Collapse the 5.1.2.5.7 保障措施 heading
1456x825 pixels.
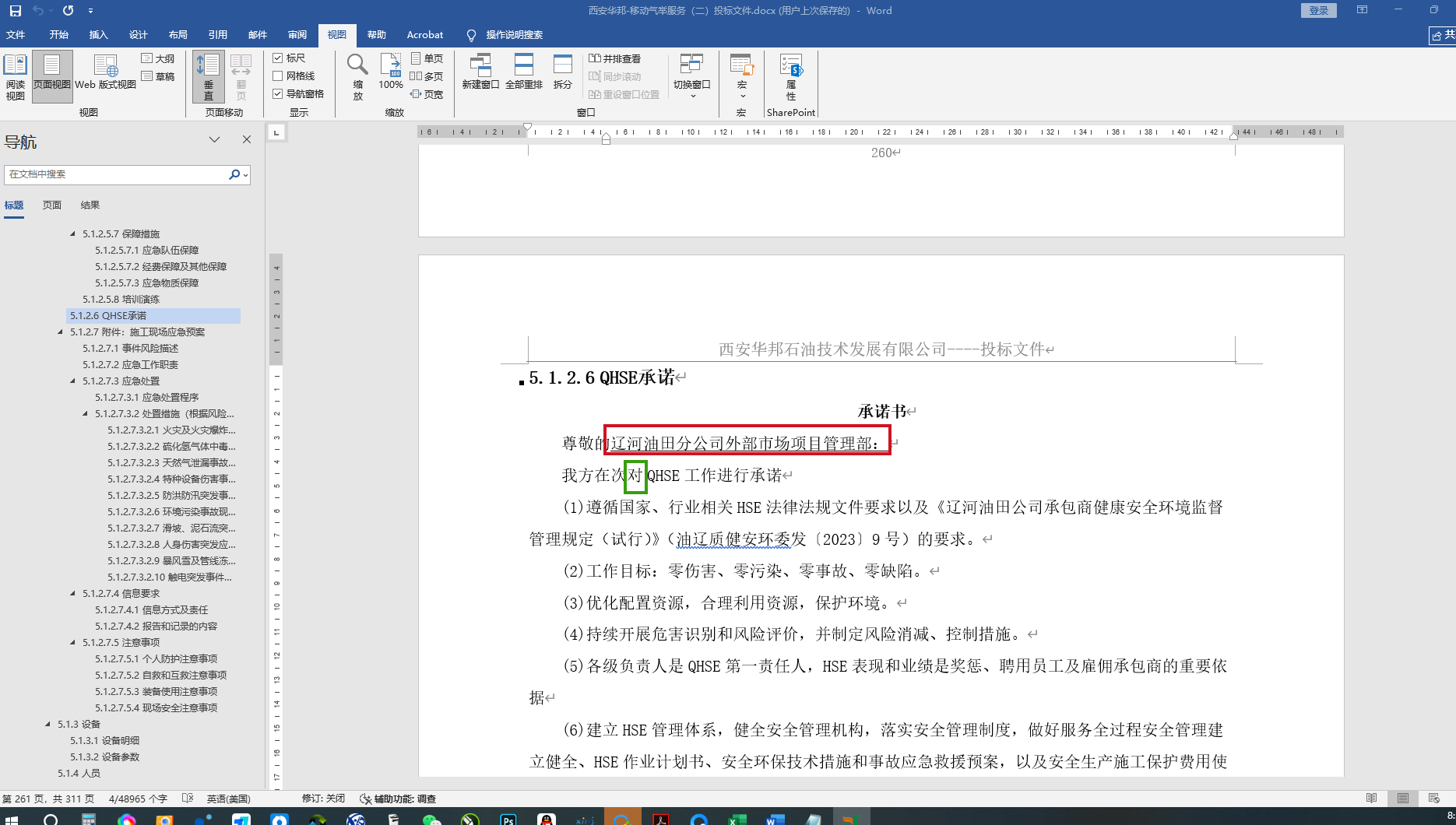[x=73, y=233]
